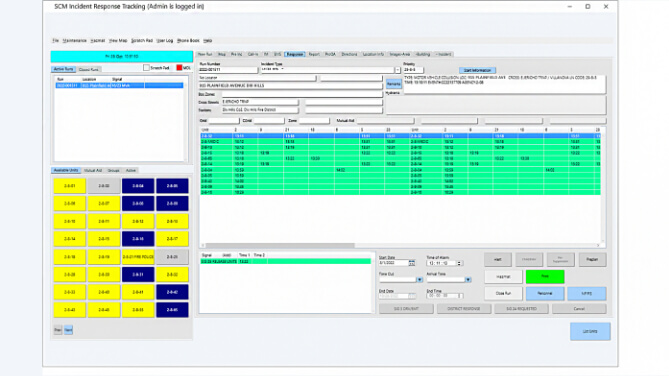The height and width of the screenshot is (376, 669).
Task: Expand the Incident Type dropdown
Action: pos(398,70)
